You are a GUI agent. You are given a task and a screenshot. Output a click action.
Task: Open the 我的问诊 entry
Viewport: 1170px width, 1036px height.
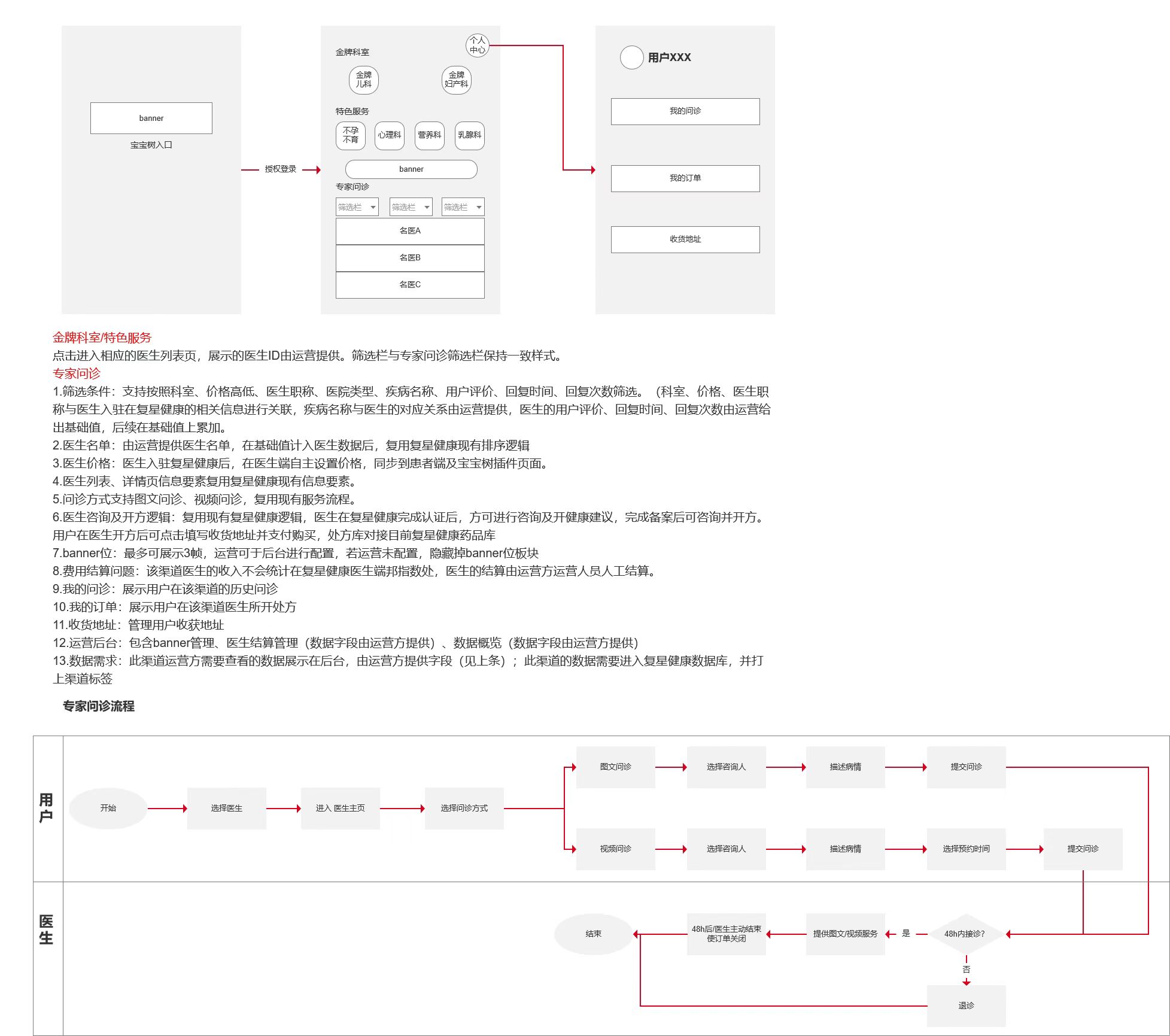pos(685,111)
